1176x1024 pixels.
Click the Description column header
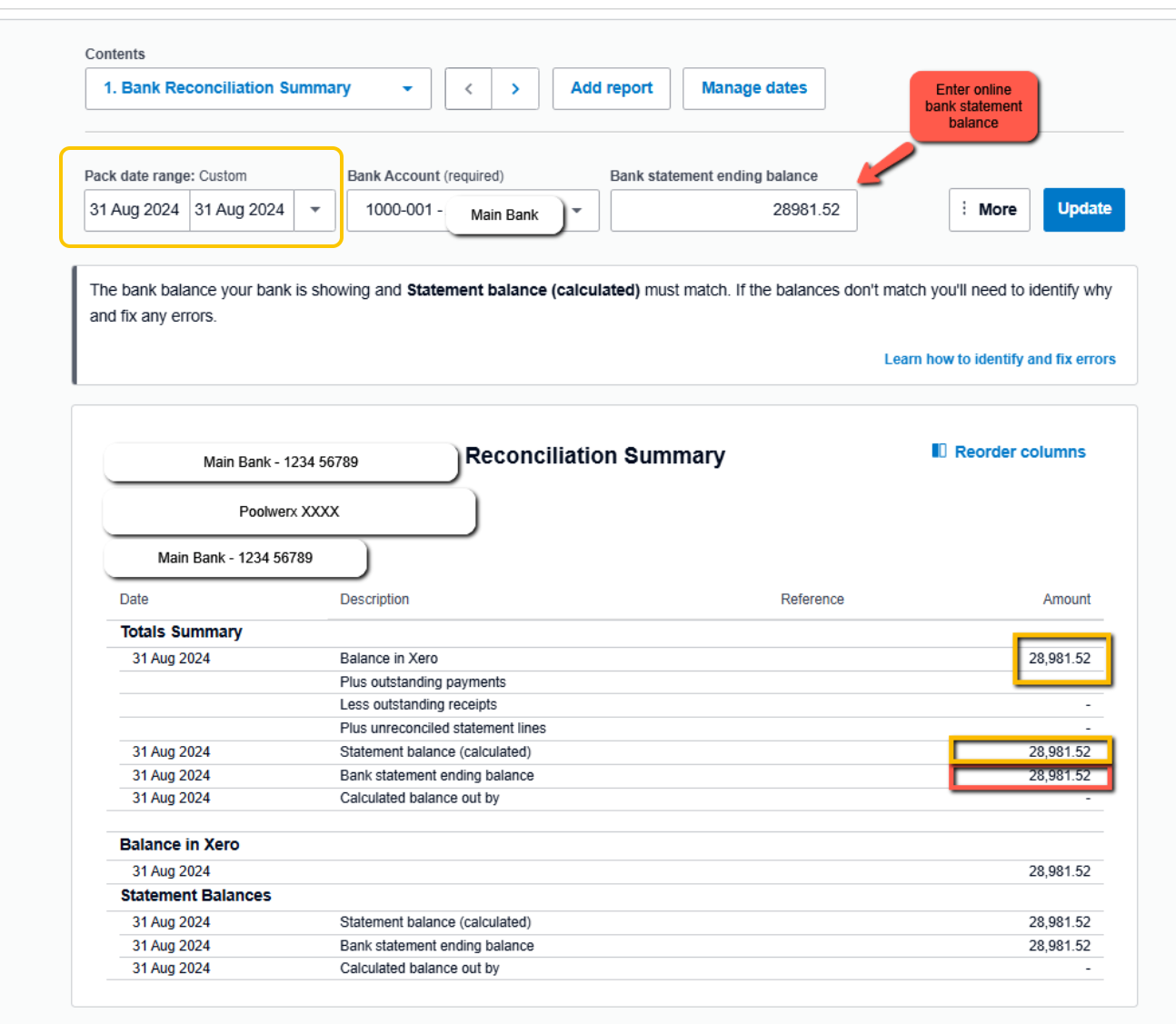pos(374,599)
